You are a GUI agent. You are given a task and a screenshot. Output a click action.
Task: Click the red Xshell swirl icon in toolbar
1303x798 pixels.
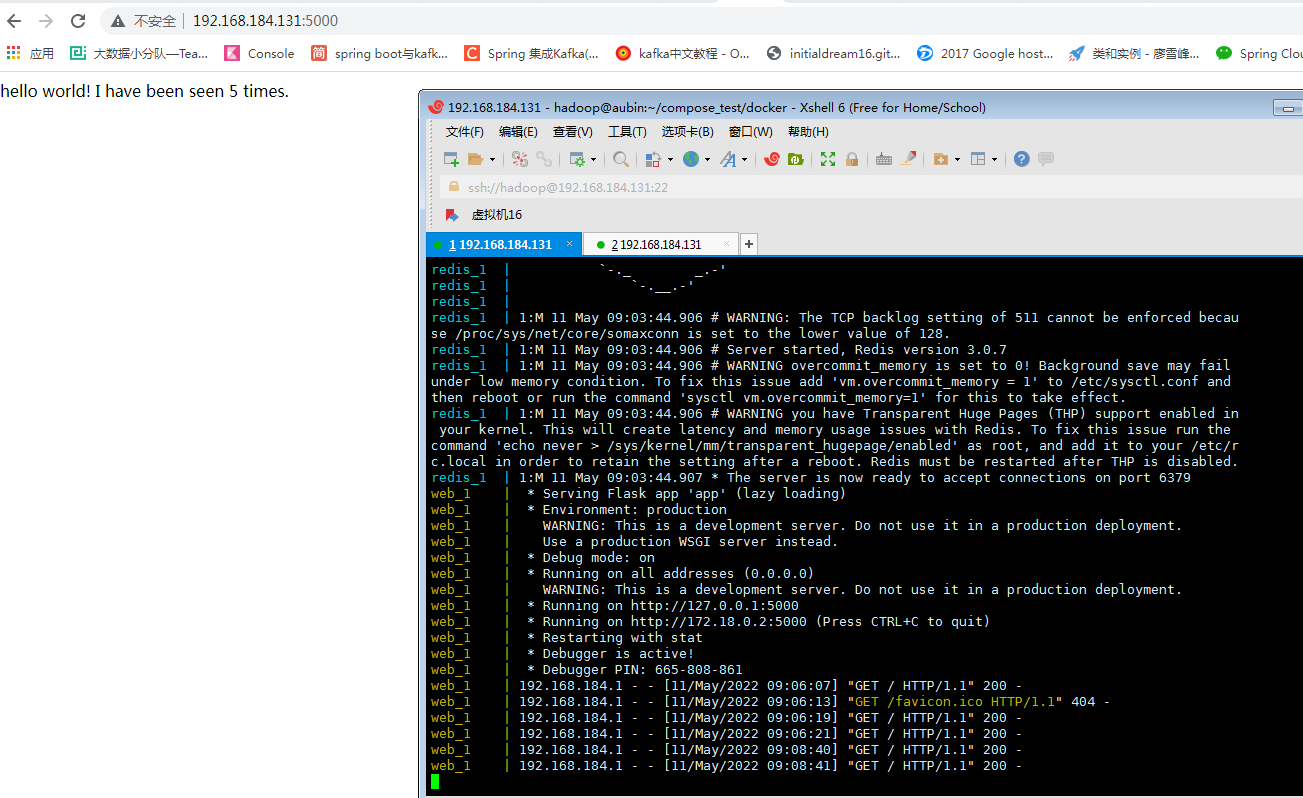[772, 159]
